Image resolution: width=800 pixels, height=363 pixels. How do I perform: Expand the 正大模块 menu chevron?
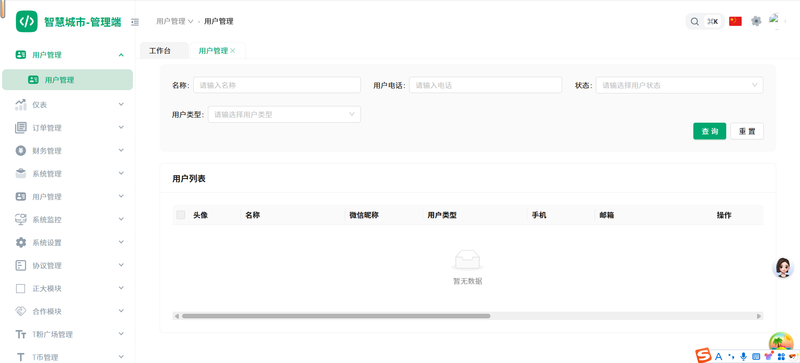(121, 288)
